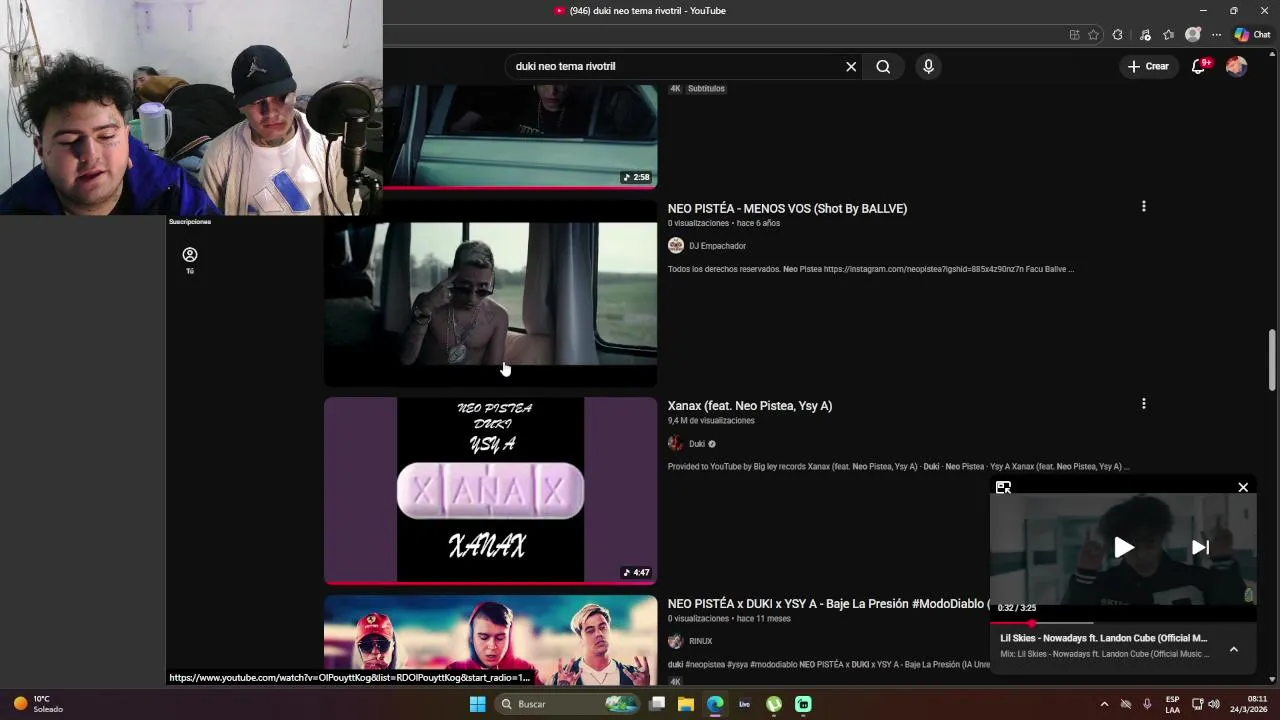Open Edge profile avatar
This screenshot has height=720, width=1280.
pyautogui.click(x=1192, y=34)
